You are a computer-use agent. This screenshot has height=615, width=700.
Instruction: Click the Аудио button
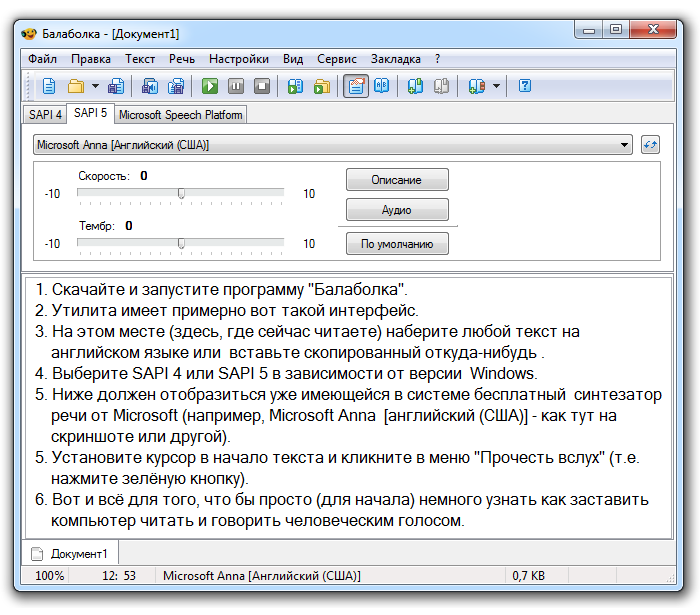click(397, 210)
